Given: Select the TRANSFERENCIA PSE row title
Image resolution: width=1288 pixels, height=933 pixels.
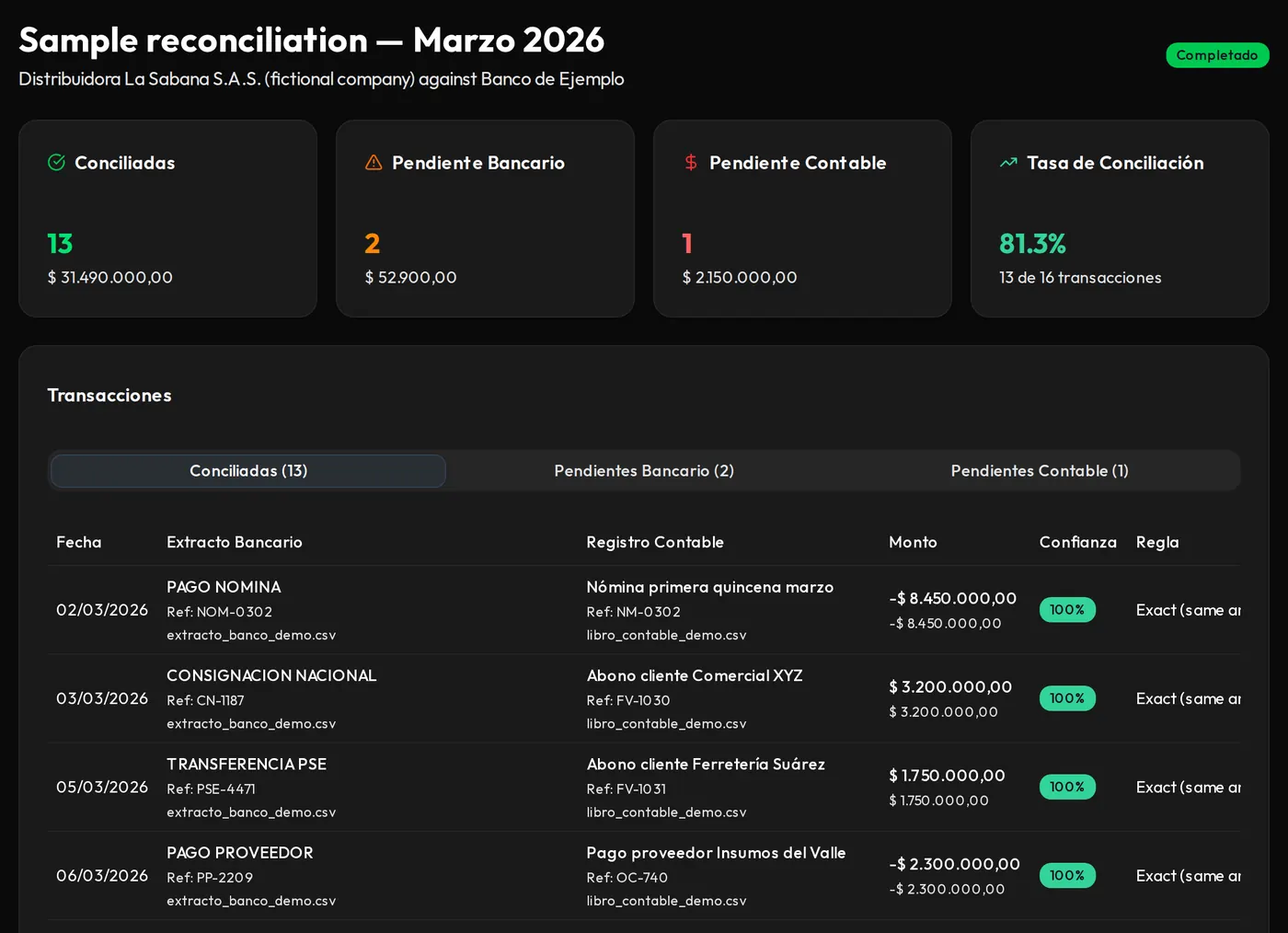Looking at the screenshot, I should pos(247,765).
